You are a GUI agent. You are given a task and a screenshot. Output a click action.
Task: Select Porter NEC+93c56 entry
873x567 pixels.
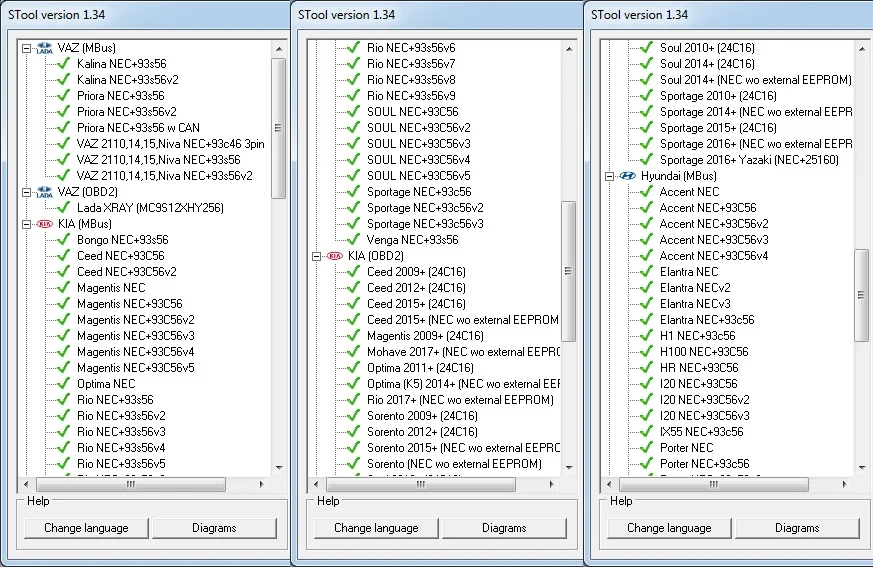704,464
